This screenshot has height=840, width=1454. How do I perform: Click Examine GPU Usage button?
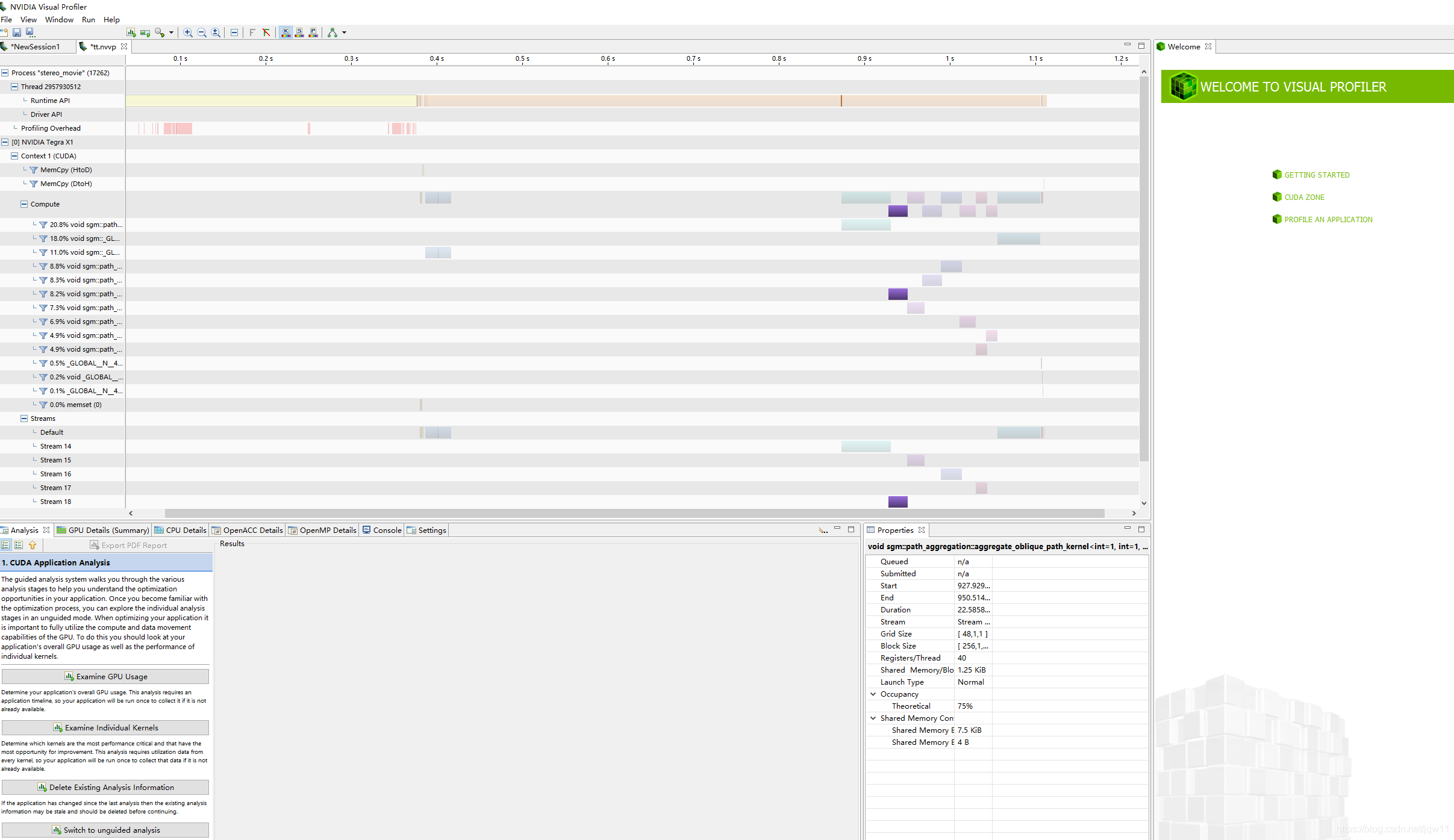(105, 677)
